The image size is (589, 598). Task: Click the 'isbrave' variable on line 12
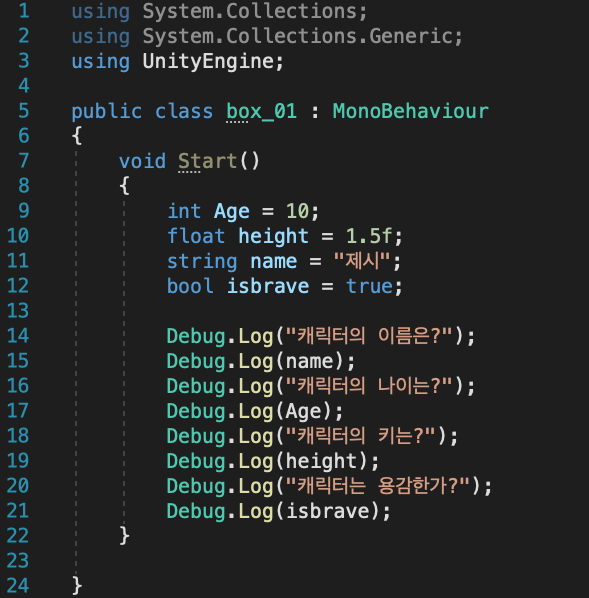pyautogui.click(x=268, y=286)
